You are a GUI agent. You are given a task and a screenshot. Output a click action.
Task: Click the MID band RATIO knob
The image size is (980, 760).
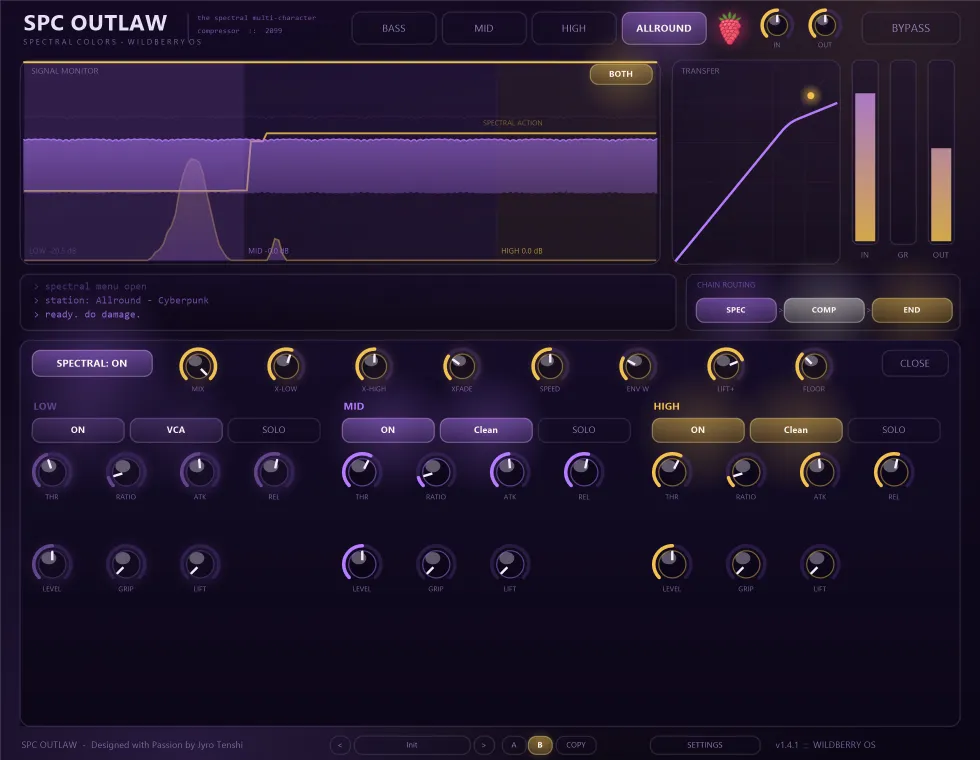coord(436,471)
